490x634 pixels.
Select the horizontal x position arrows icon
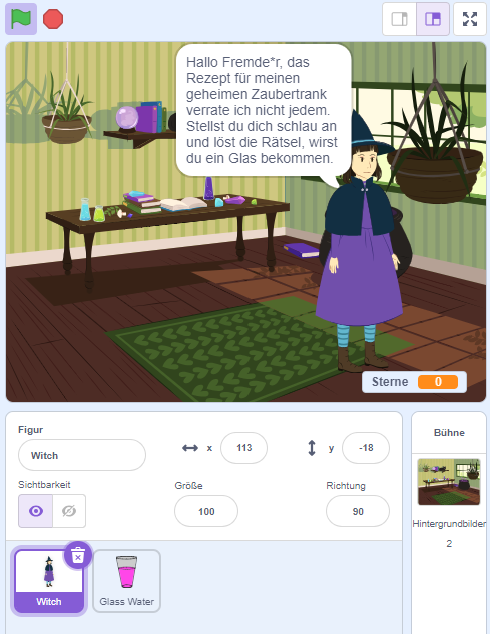click(x=190, y=448)
